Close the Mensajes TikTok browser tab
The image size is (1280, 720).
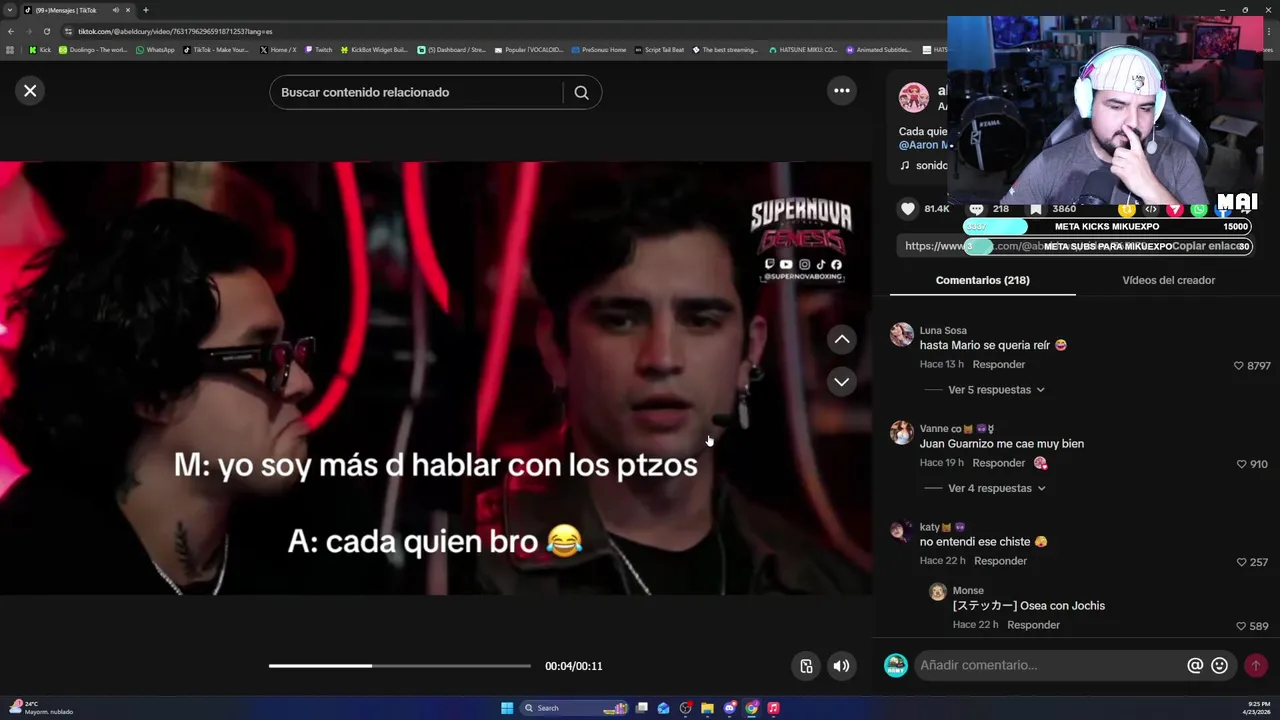click(127, 10)
